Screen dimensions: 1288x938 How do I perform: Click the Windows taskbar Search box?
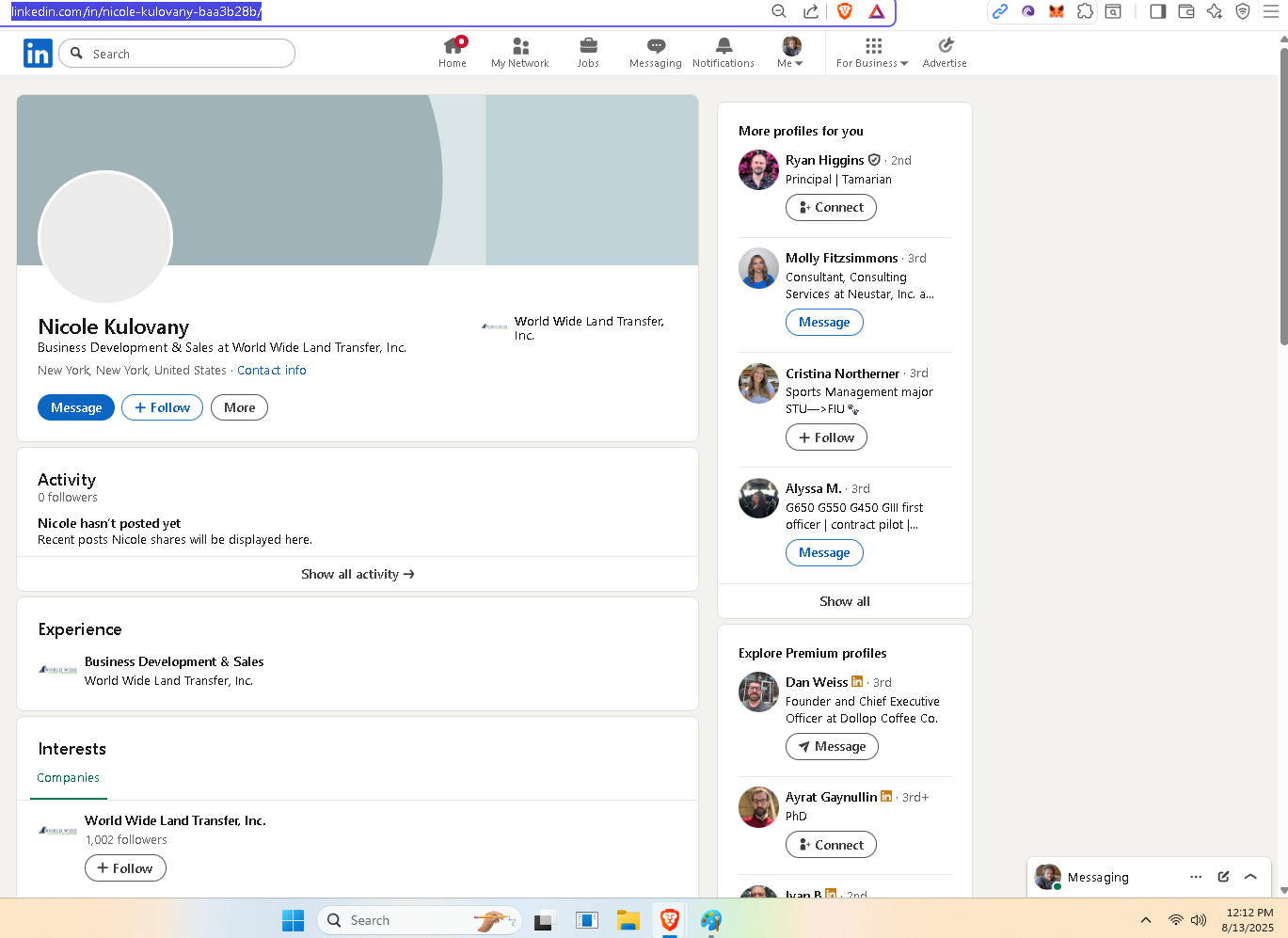click(x=420, y=920)
